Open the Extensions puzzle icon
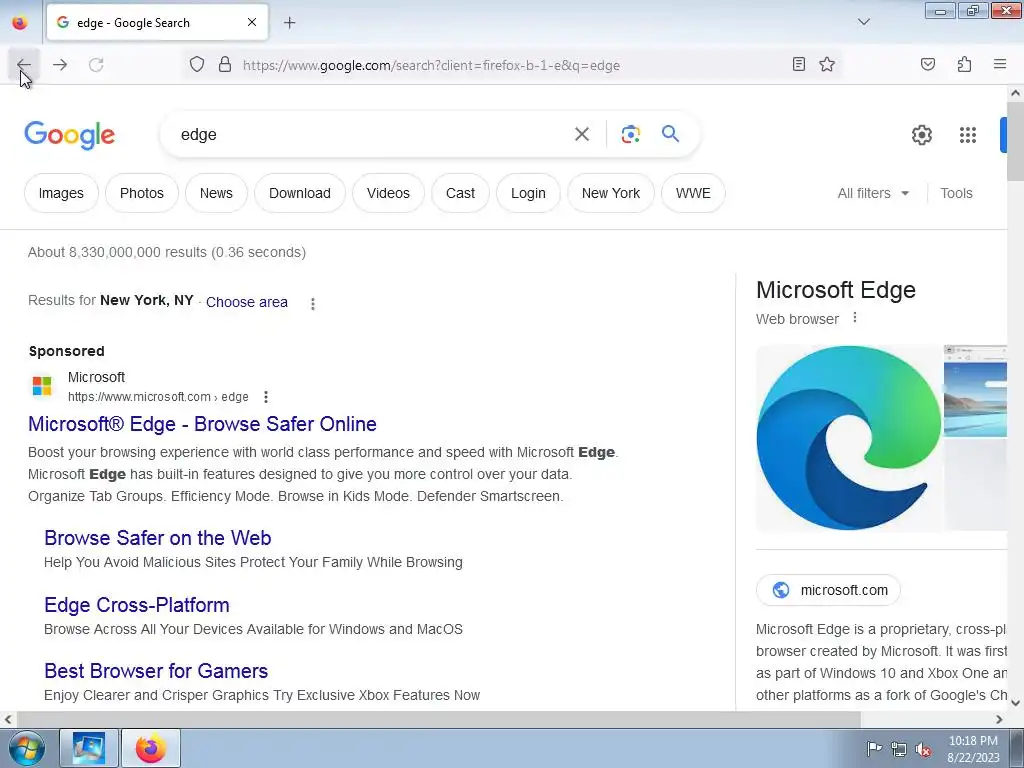 964,64
